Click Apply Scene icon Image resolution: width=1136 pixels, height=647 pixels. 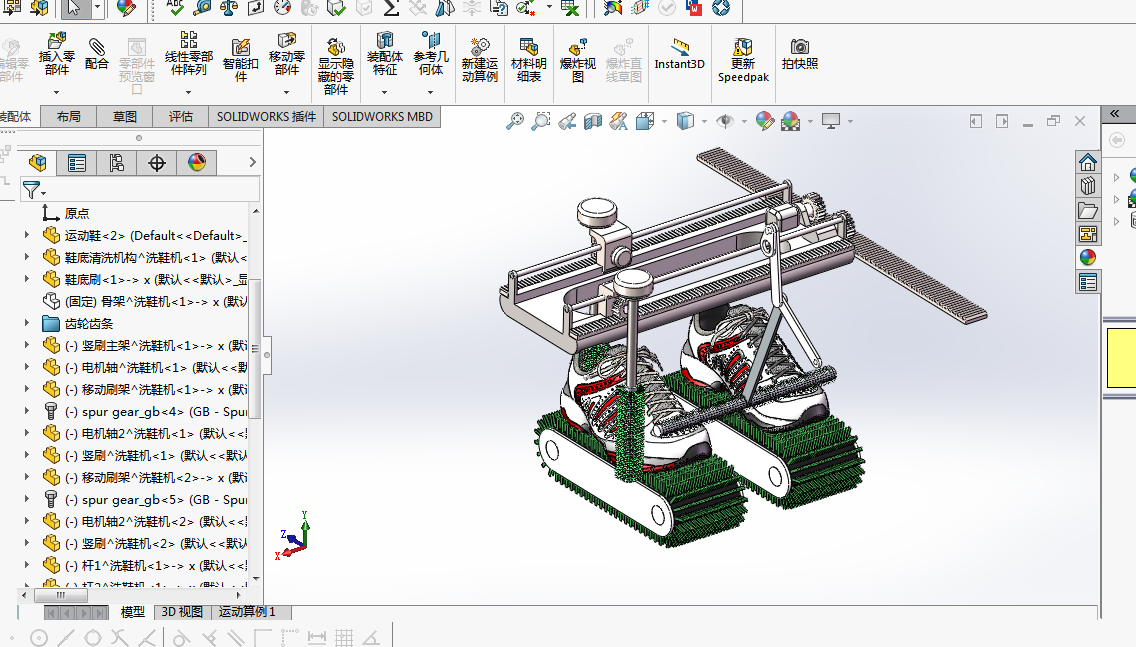coord(790,121)
